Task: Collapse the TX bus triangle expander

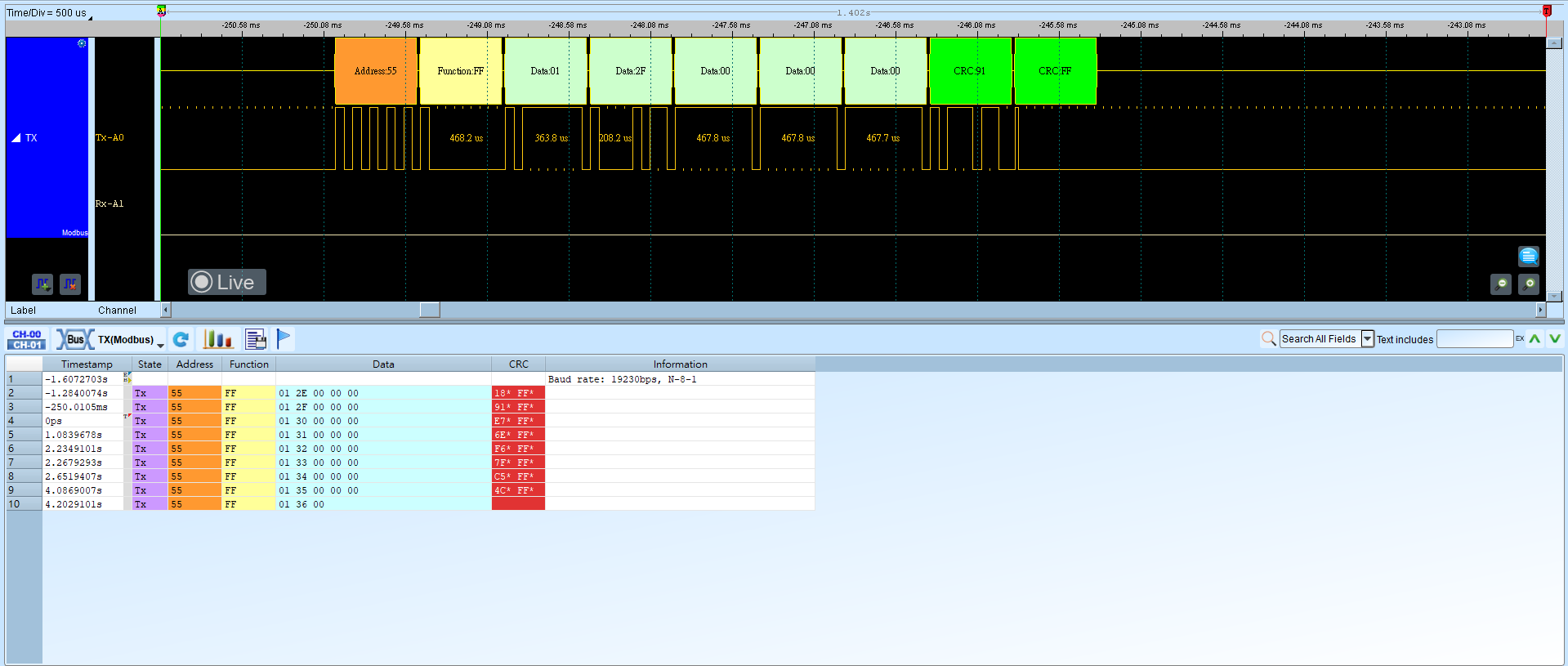Action: tap(16, 137)
